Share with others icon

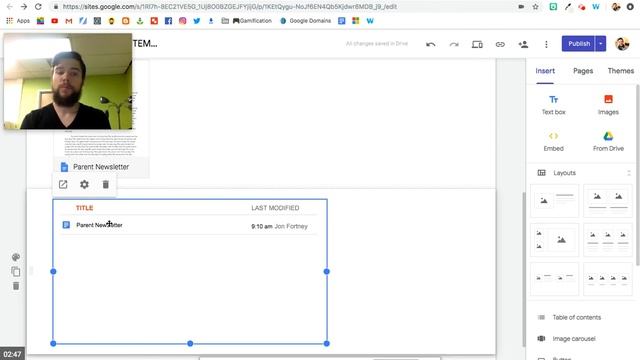[x=523, y=44]
